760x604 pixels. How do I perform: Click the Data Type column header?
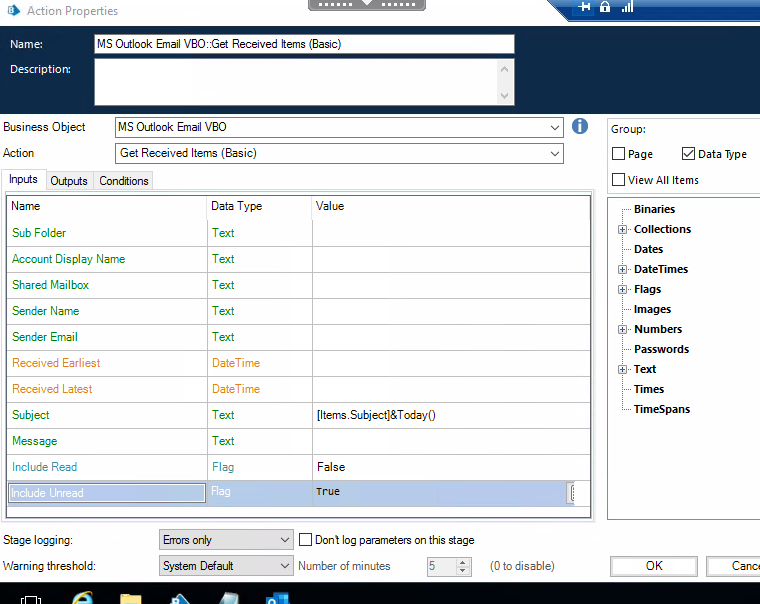pyautogui.click(x=259, y=206)
